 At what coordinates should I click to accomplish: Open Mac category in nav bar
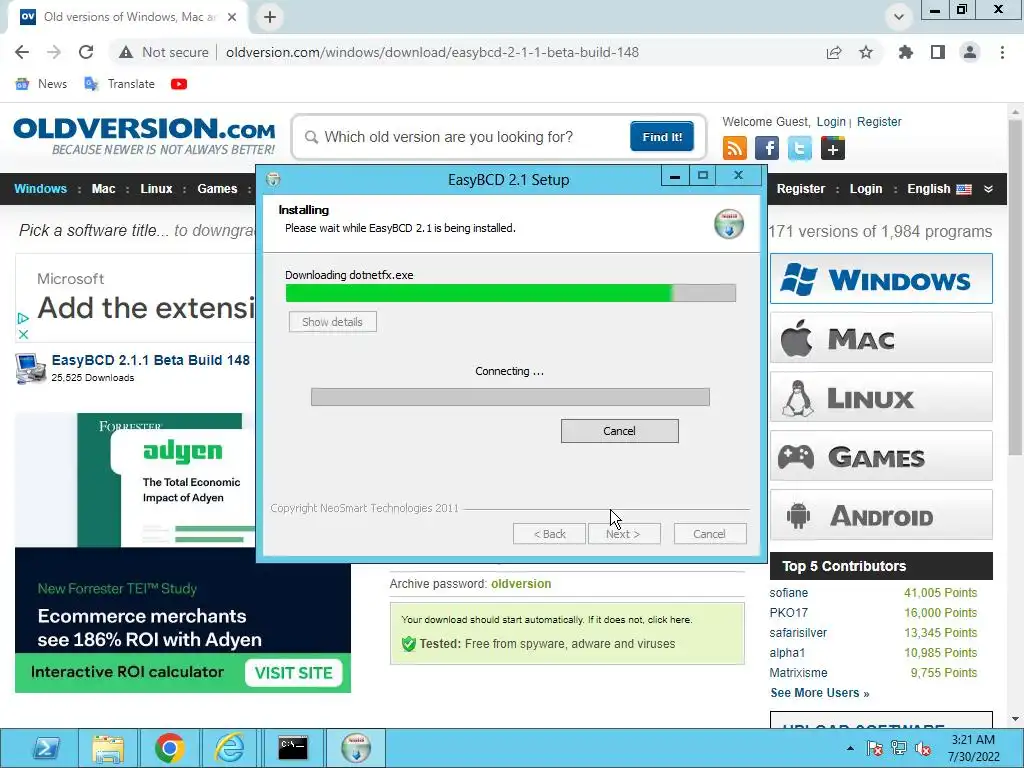coord(103,189)
